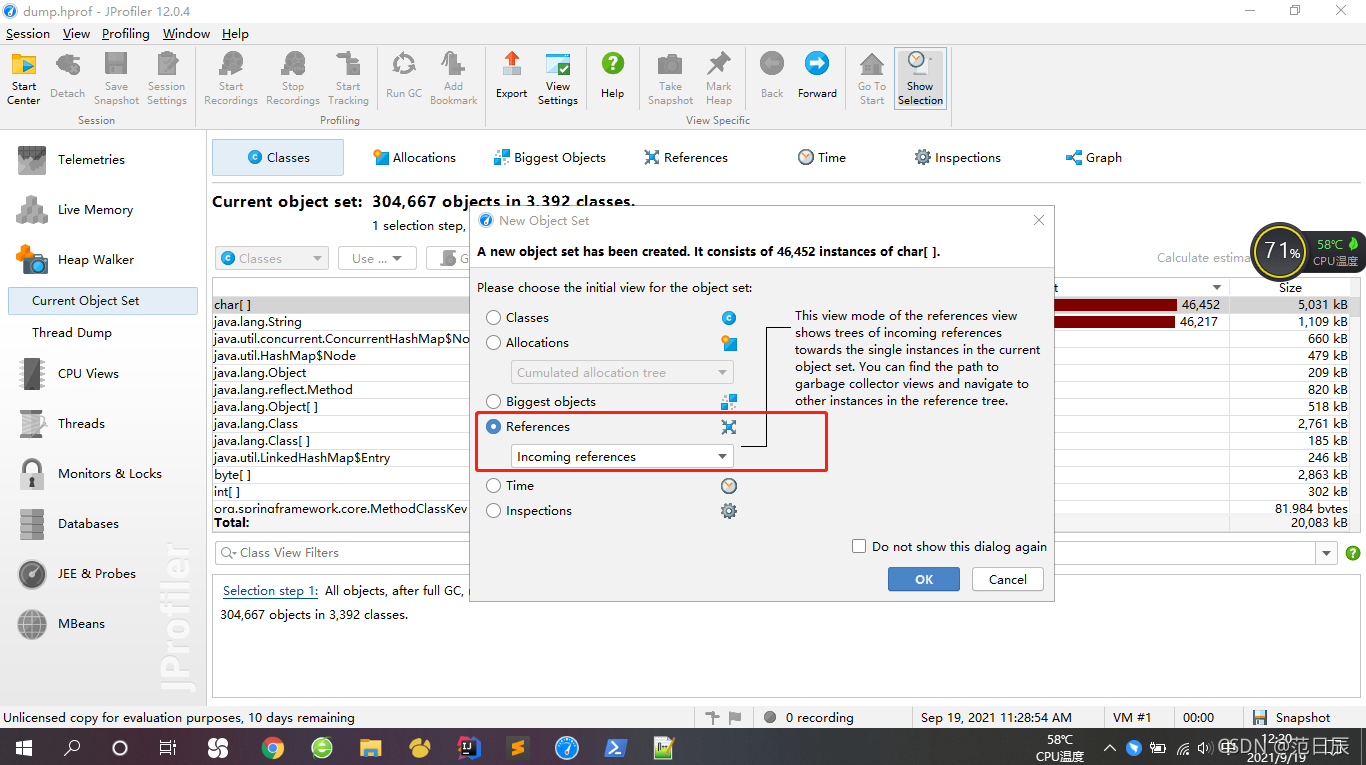Viewport: 1366px width, 765px height.
Task: Select the Classes radio button in dialog
Action: 493,317
